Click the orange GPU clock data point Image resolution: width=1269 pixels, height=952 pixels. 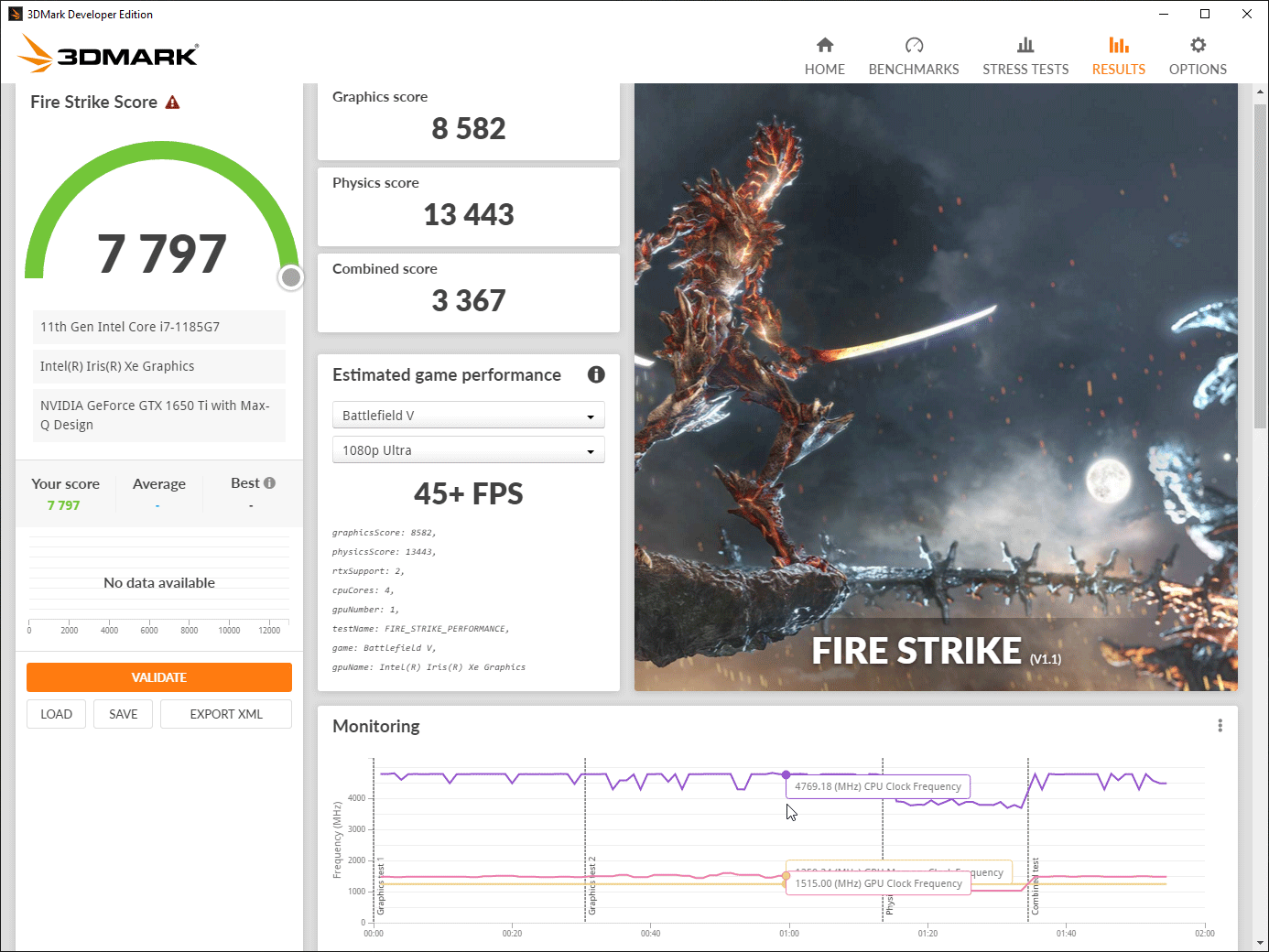coord(786,876)
